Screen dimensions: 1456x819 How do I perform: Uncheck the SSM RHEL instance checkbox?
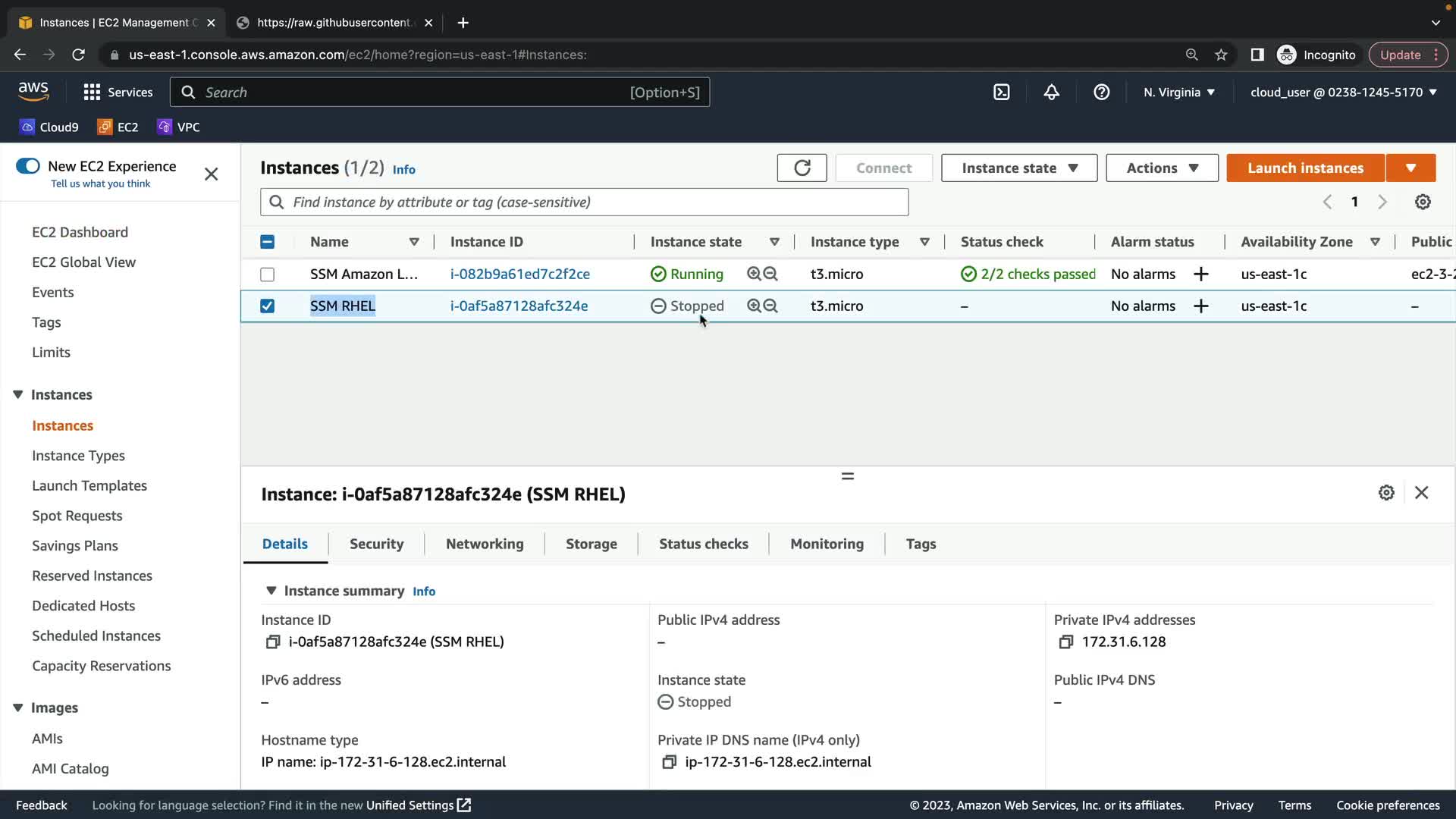(x=267, y=306)
